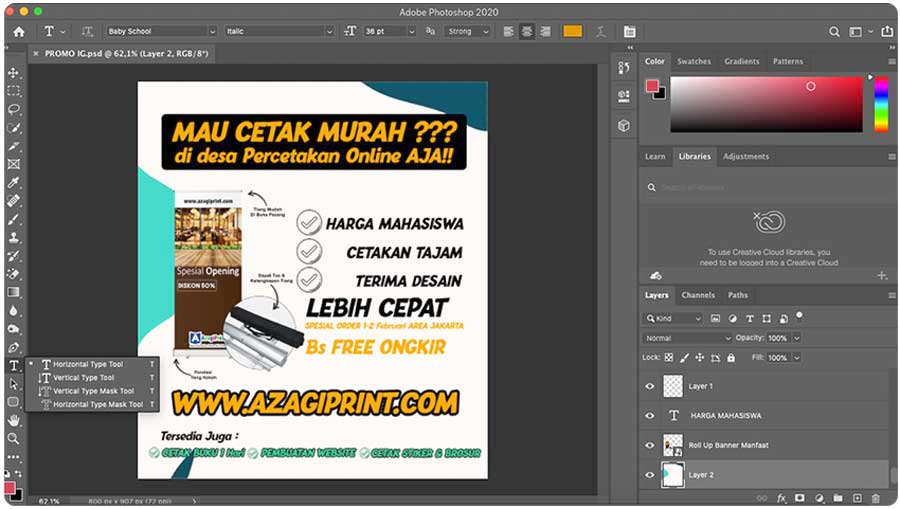Align text left button
900x509 pixels.
(x=508, y=32)
